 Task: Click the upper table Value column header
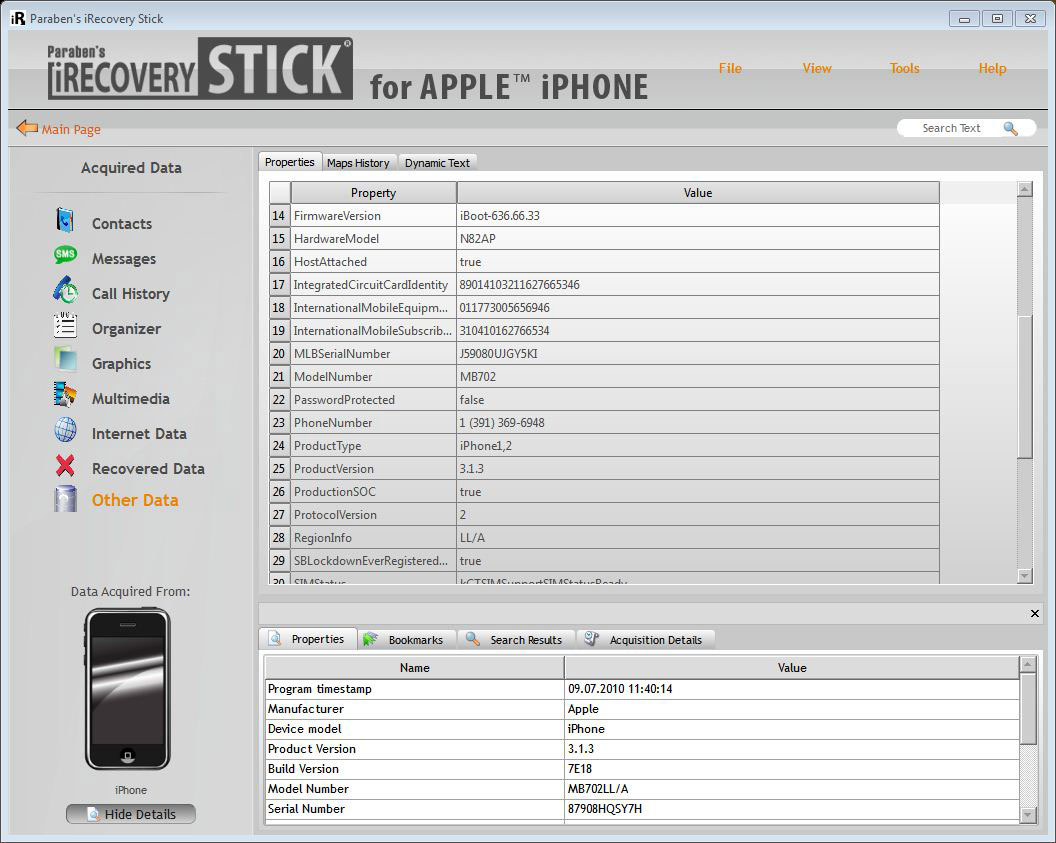(698, 193)
